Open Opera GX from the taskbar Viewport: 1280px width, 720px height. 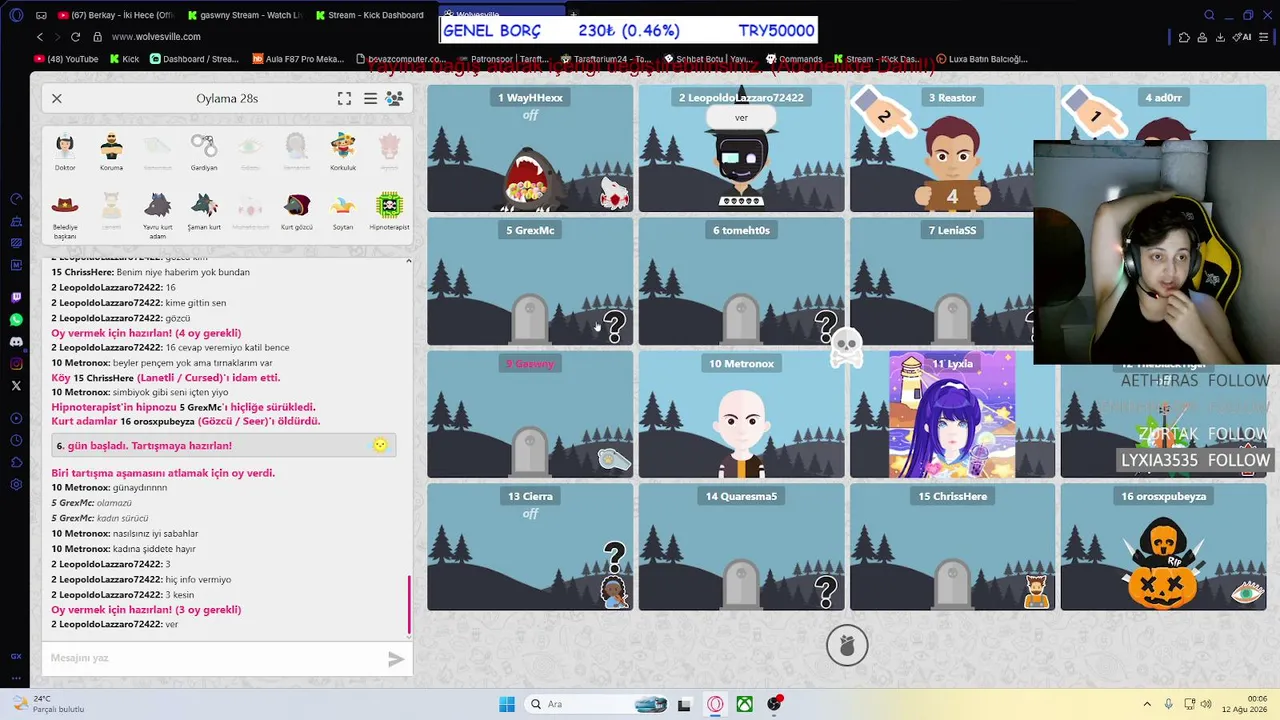point(715,704)
